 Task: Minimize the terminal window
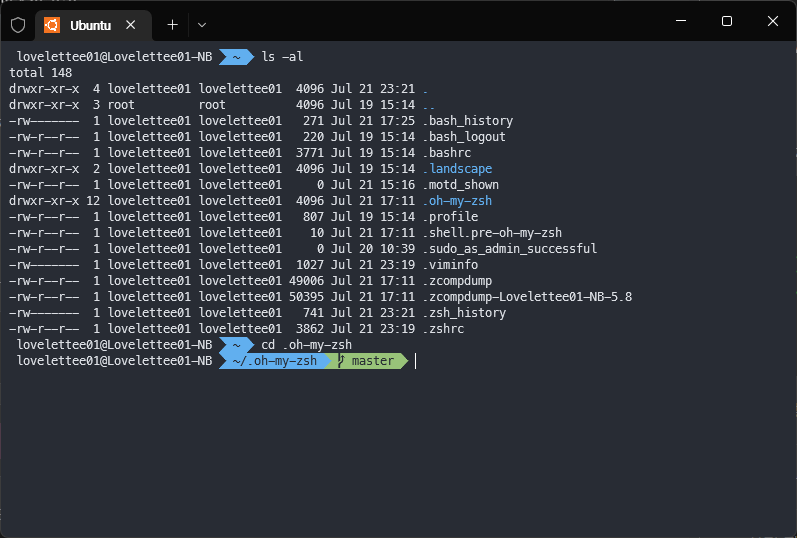tap(681, 21)
